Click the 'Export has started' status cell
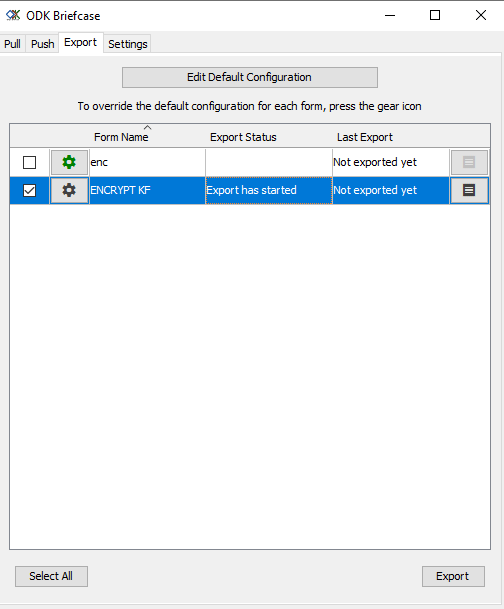The image size is (504, 609). tap(269, 190)
